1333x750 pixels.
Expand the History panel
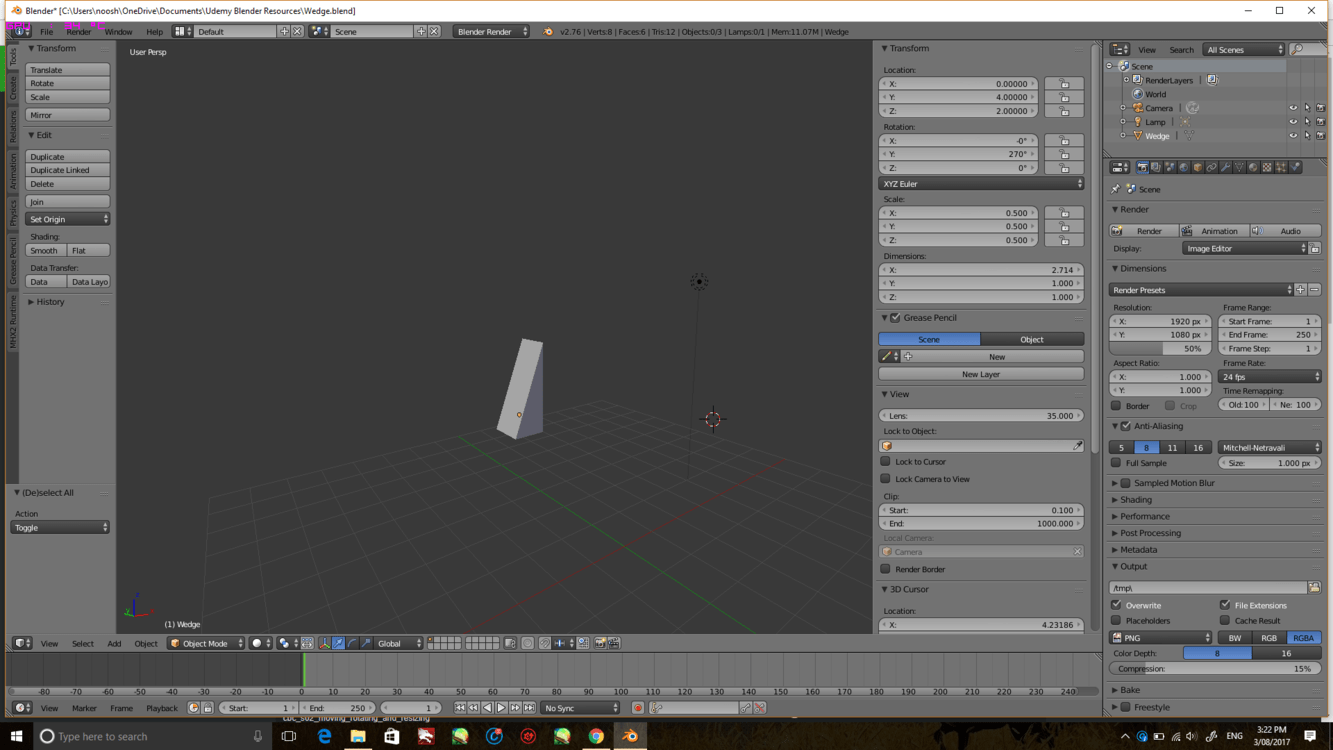pos(50,302)
